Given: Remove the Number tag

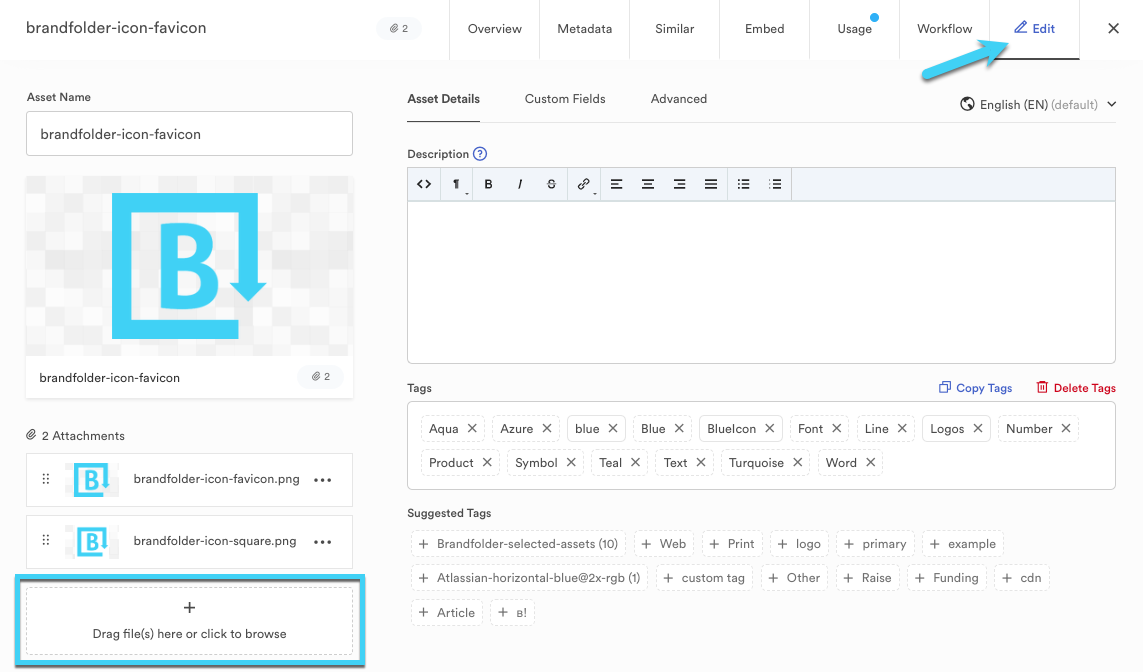Looking at the screenshot, I should tap(1066, 429).
